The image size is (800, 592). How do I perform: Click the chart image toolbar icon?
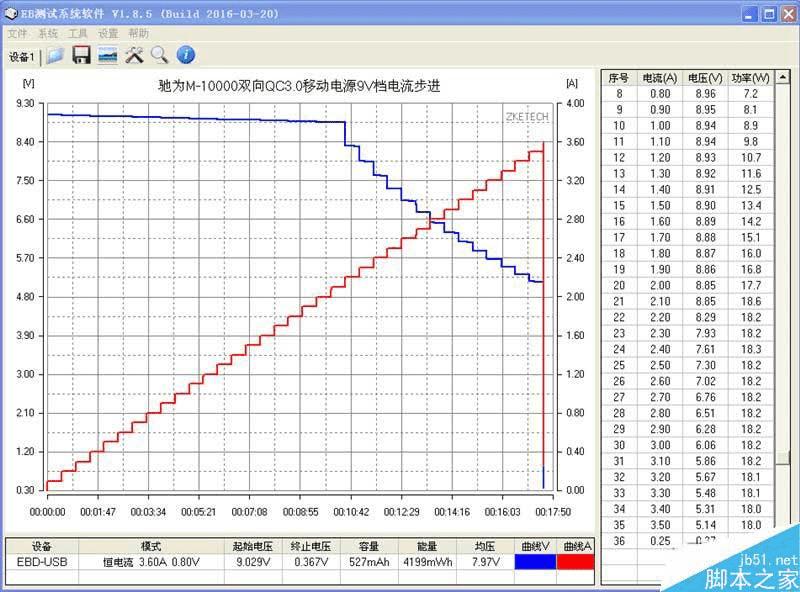[x=108, y=55]
